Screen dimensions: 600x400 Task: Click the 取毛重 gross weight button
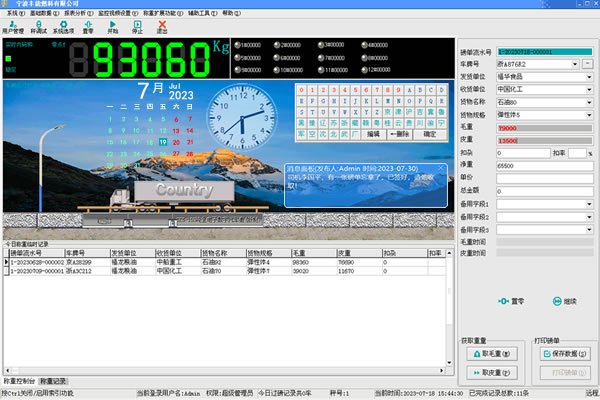coord(492,354)
